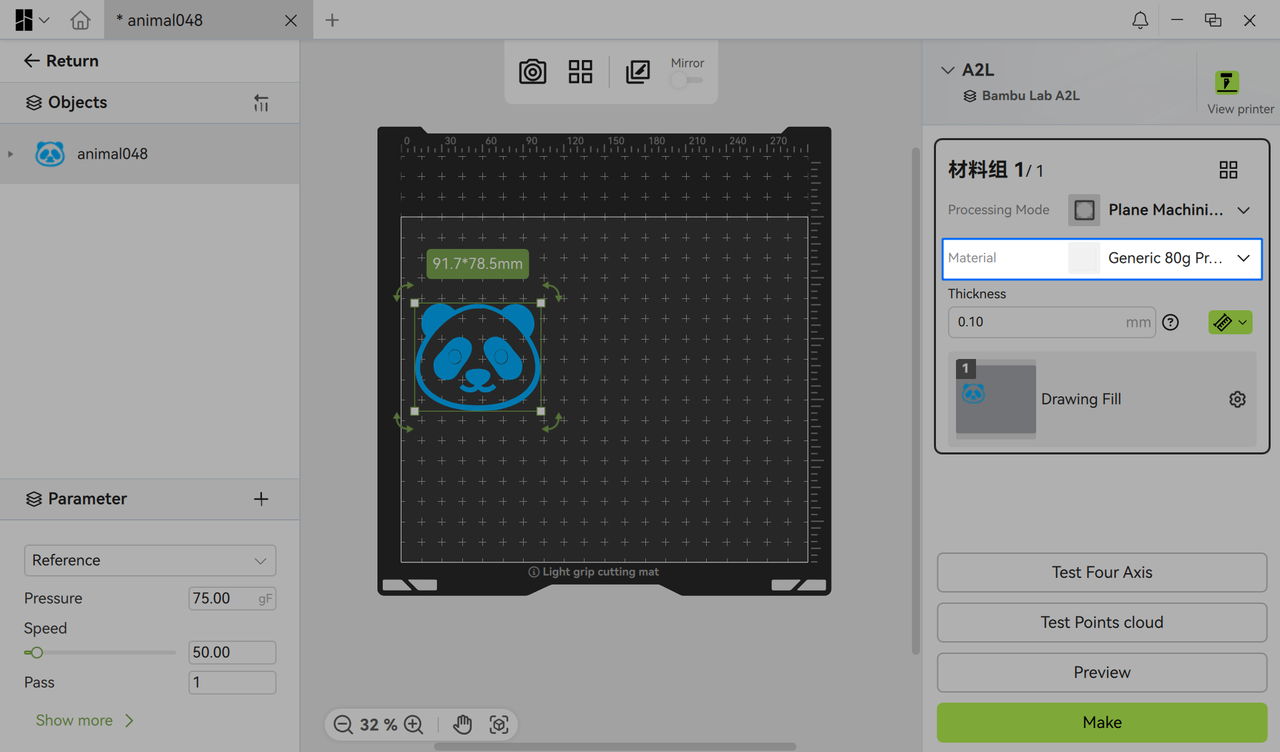This screenshot has height=752, width=1280.
Task: Add a new tab with plus icon
Action: pyautogui.click(x=332, y=20)
